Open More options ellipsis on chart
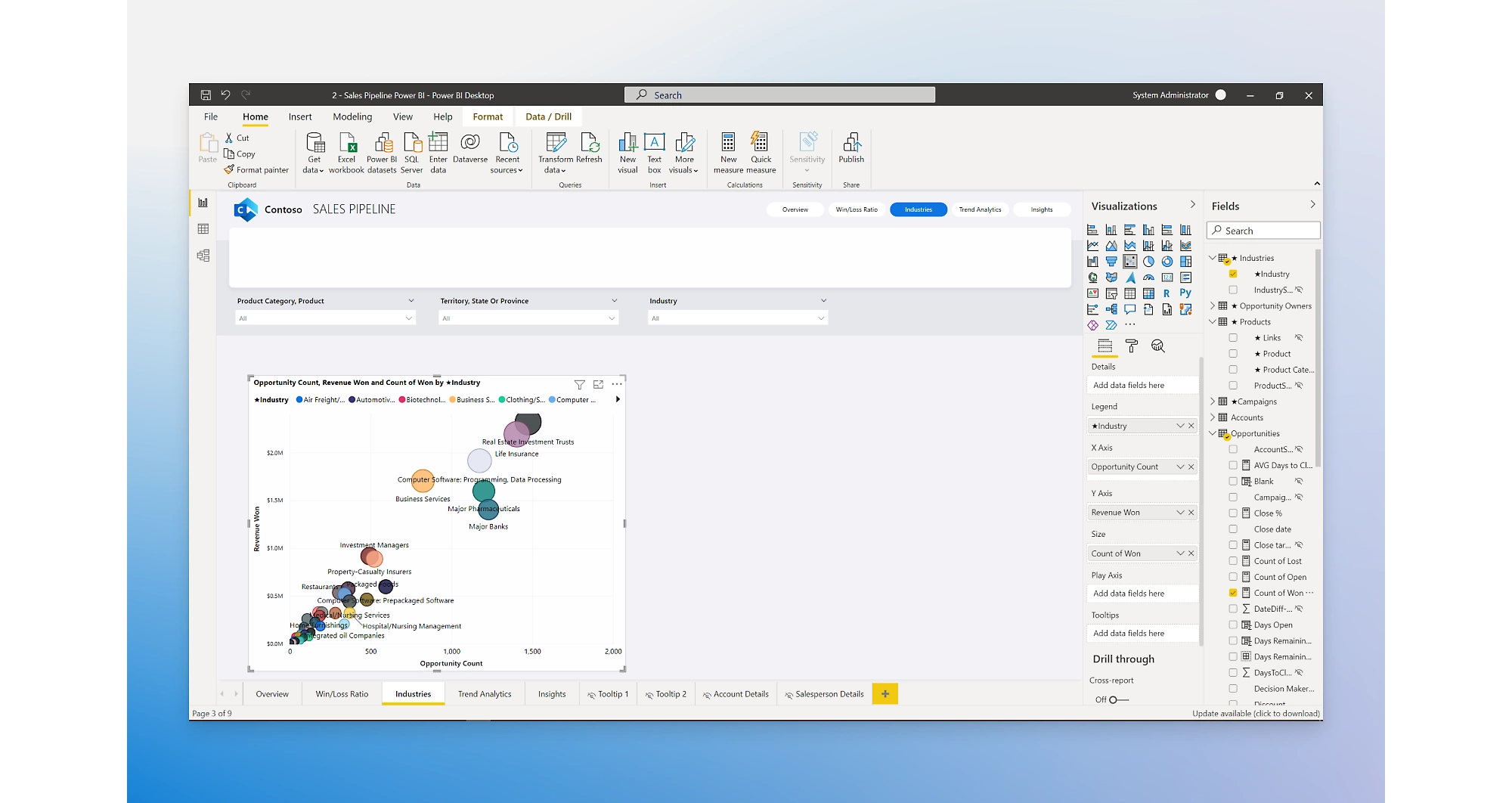Viewport: 1512px width, 803px height. click(x=617, y=384)
